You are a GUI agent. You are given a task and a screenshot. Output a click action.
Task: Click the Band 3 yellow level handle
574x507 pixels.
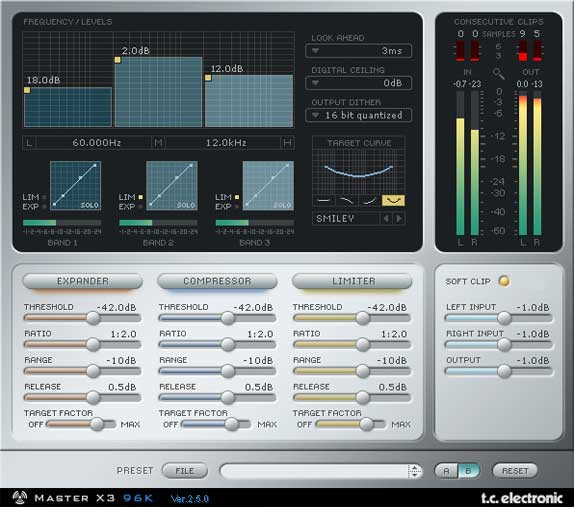tap(208, 78)
